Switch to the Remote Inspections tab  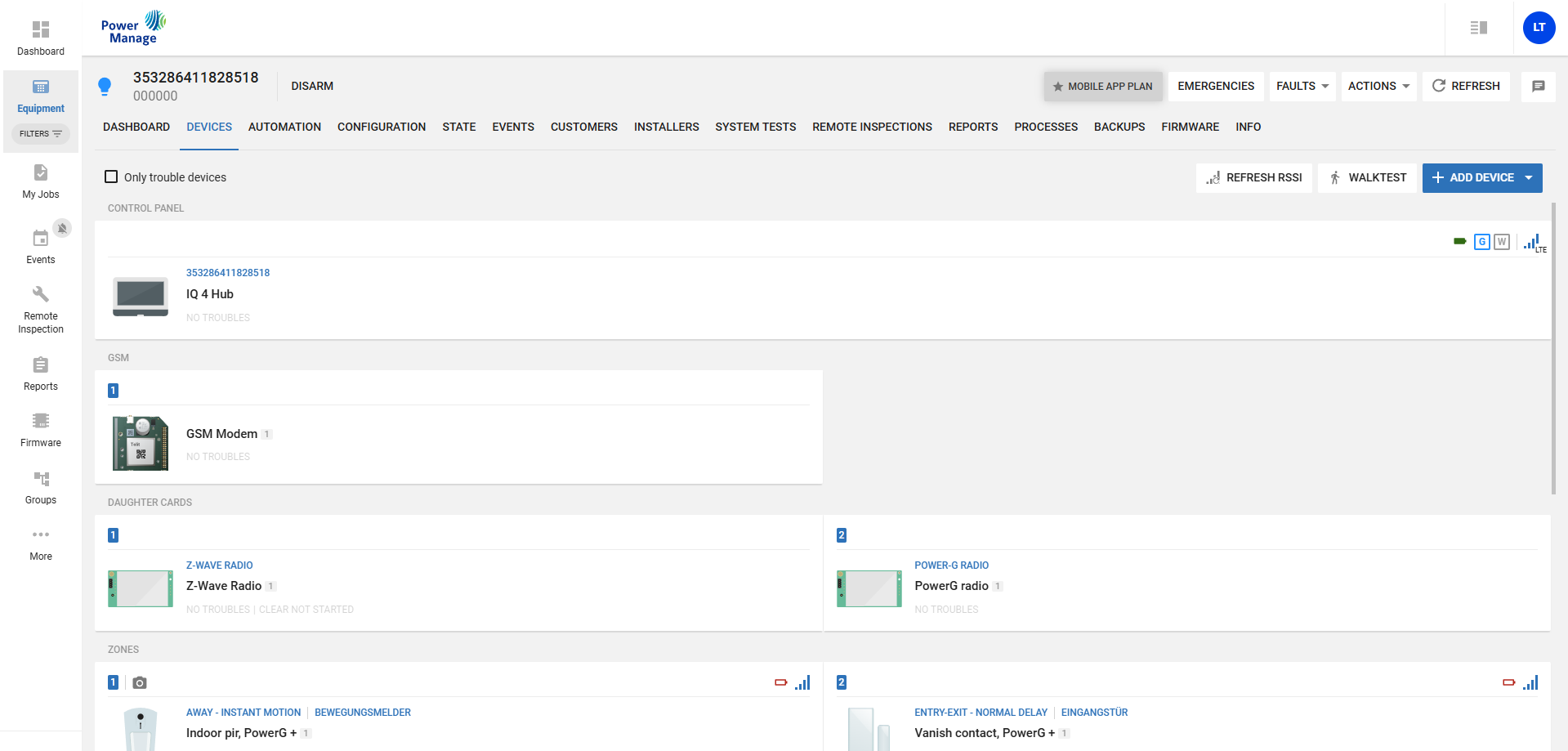[x=871, y=127]
